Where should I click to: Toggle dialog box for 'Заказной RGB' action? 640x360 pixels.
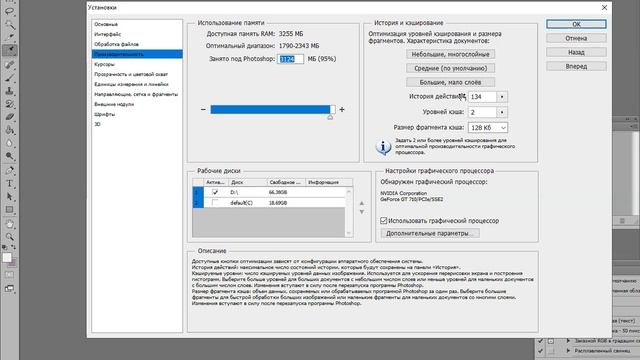(x=551, y=340)
